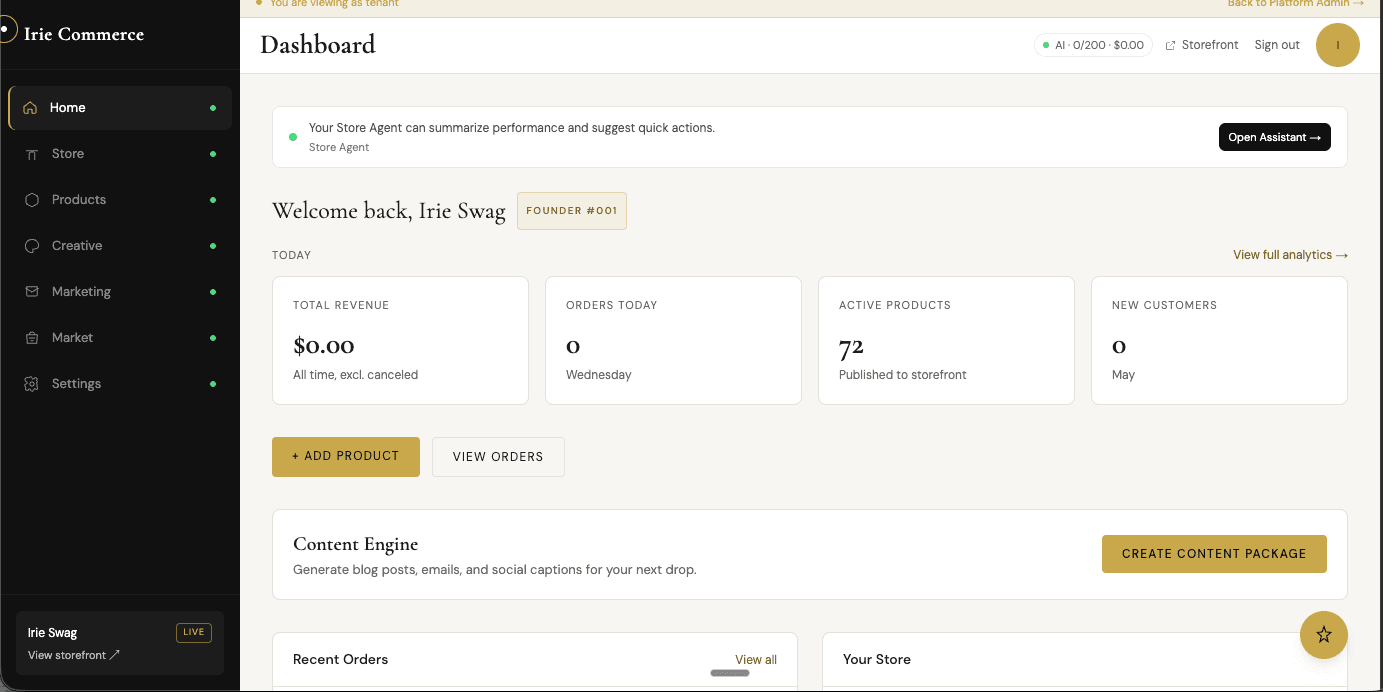Click Published to storefront text
Viewport: 1383px width, 692px height.
click(903, 375)
